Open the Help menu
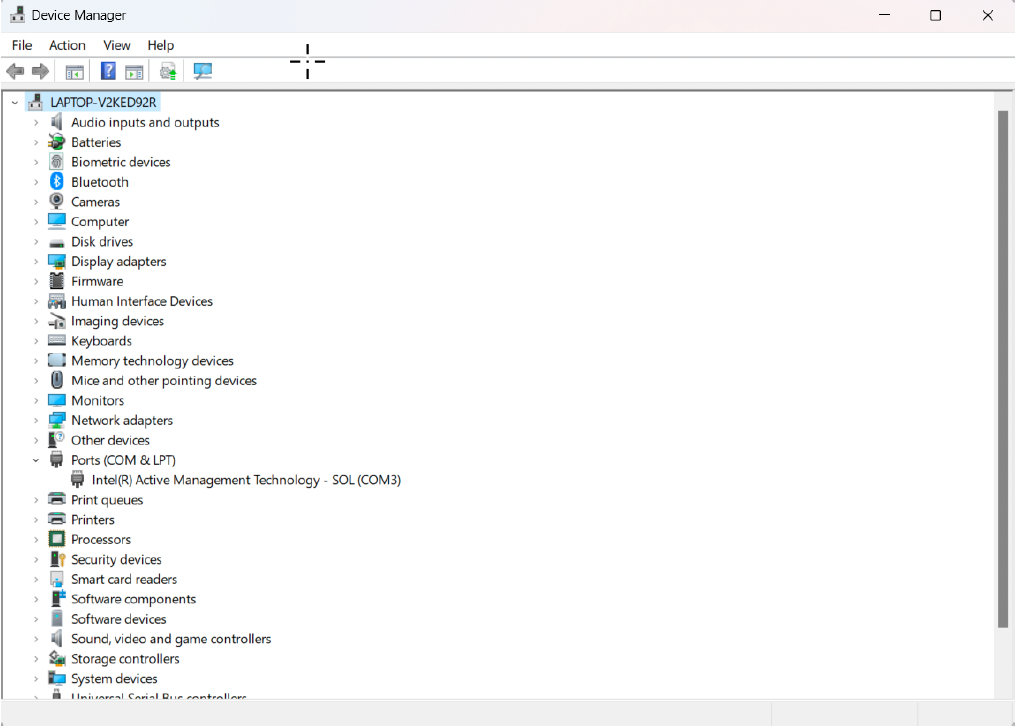The width and height of the screenshot is (1016, 728). [x=161, y=45]
